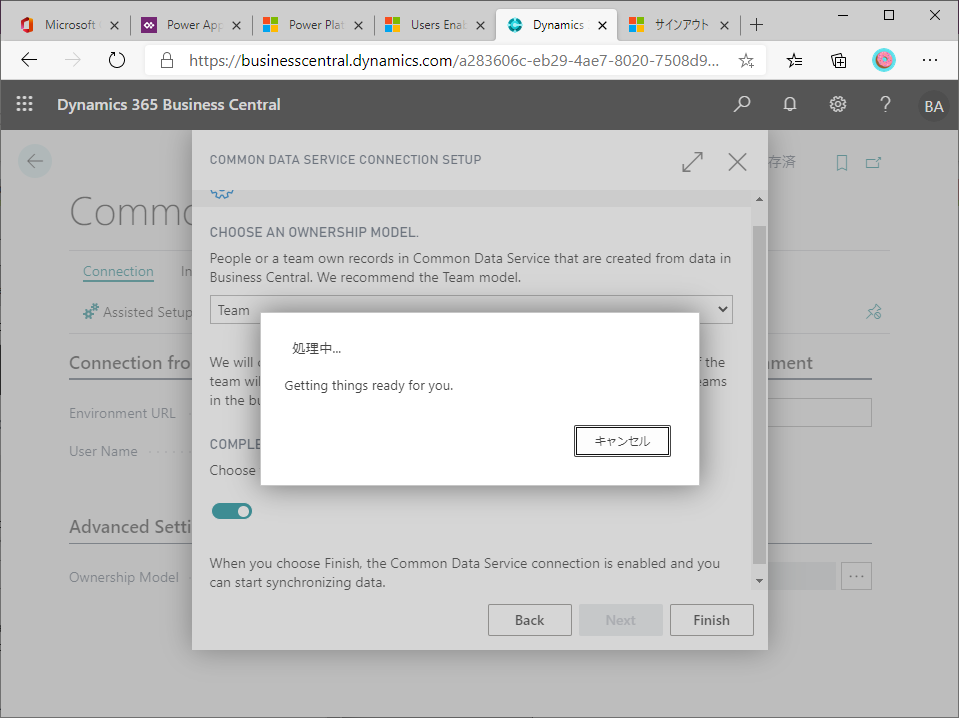Toggle the enable connection switch
The width and height of the screenshot is (959, 718).
(x=232, y=511)
